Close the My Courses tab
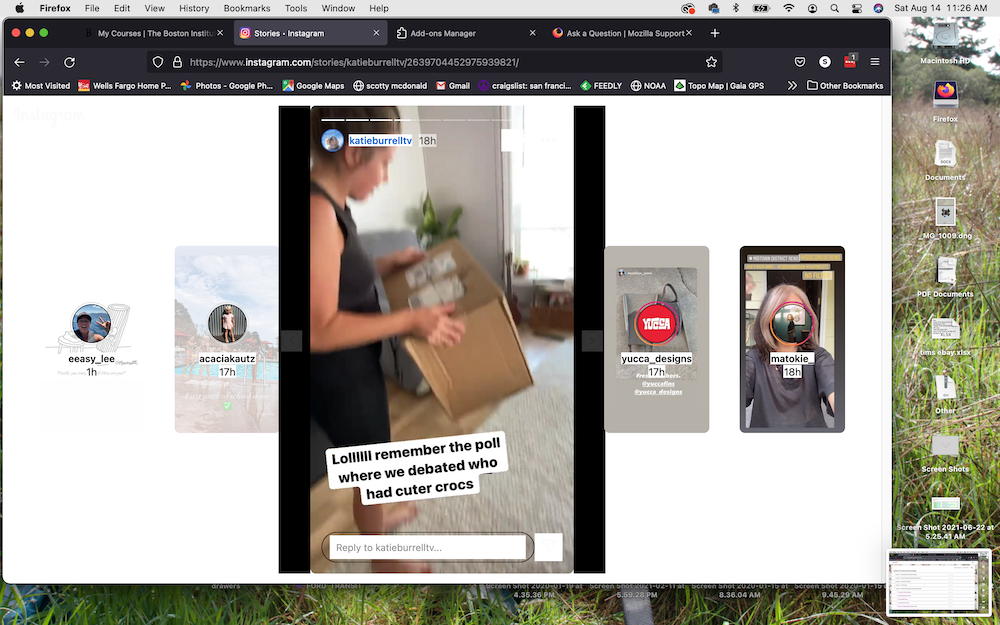Screen dimensions: 1000x625 [x=220, y=33]
